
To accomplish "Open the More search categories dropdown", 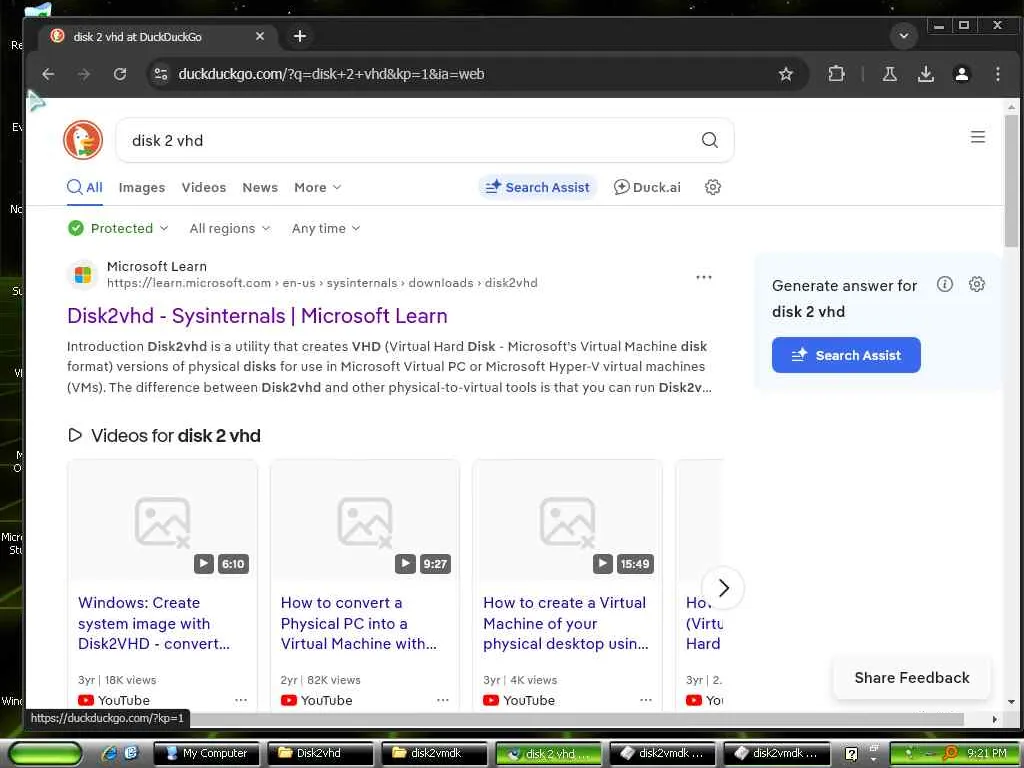I will [317, 187].
